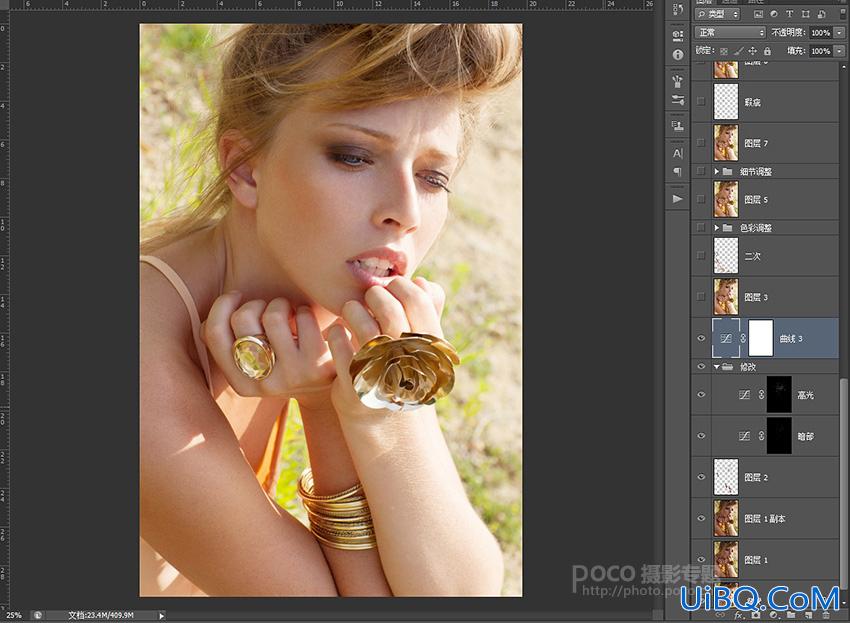
Task: Expand the 色彩调整 group
Action: click(x=717, y=228)
